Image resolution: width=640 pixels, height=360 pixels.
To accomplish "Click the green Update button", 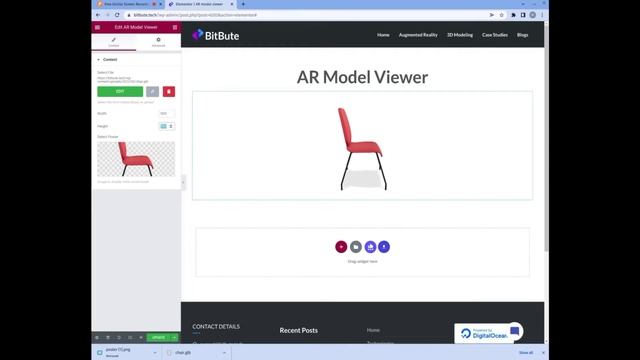I will pos(158,338).
